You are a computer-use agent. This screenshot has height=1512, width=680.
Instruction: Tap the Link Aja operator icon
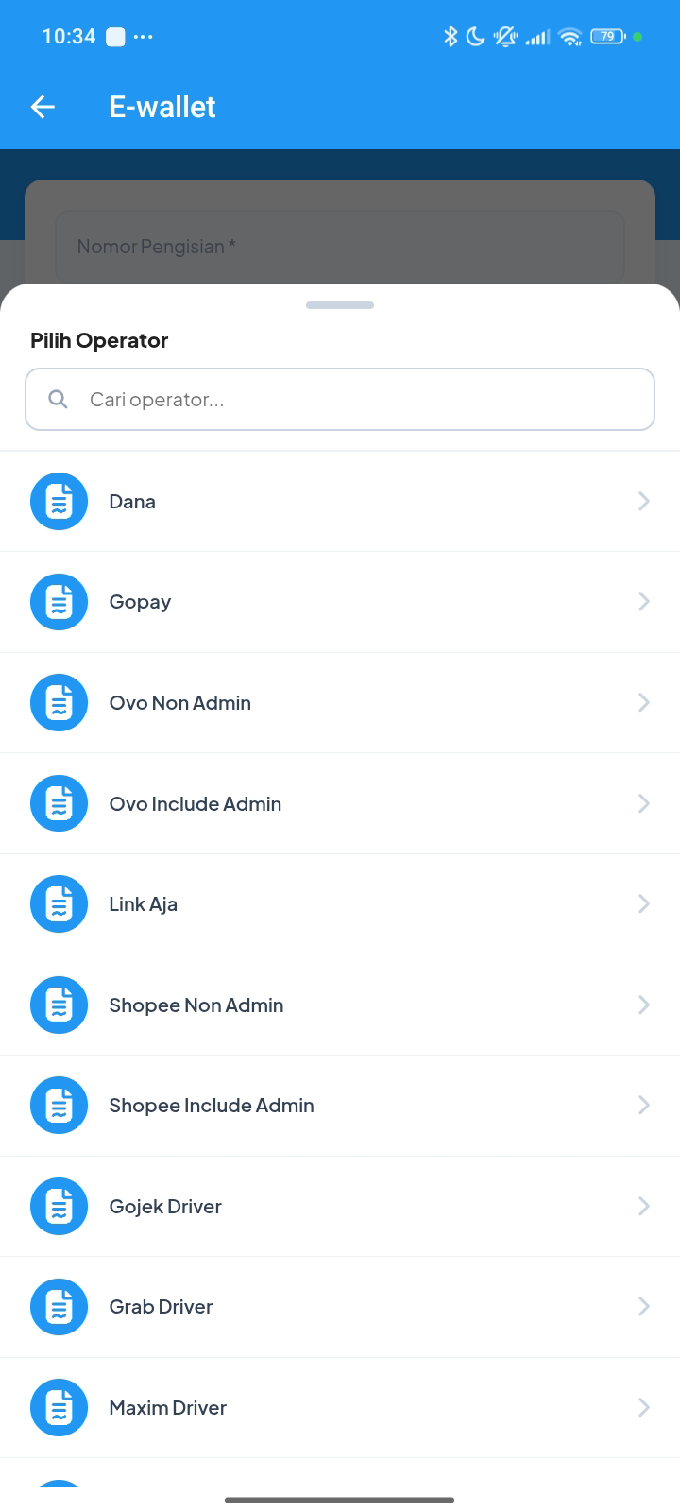[x=58, y=903]
